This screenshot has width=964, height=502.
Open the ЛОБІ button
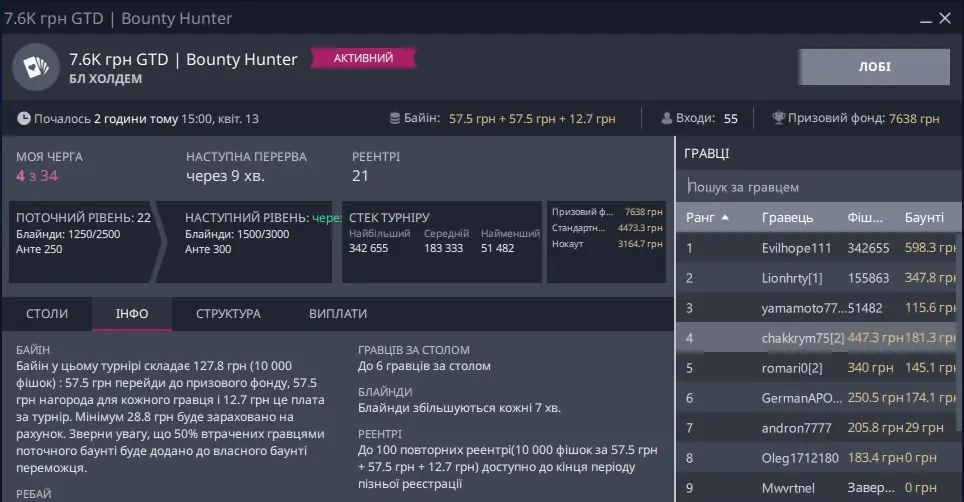click(873, 67)
